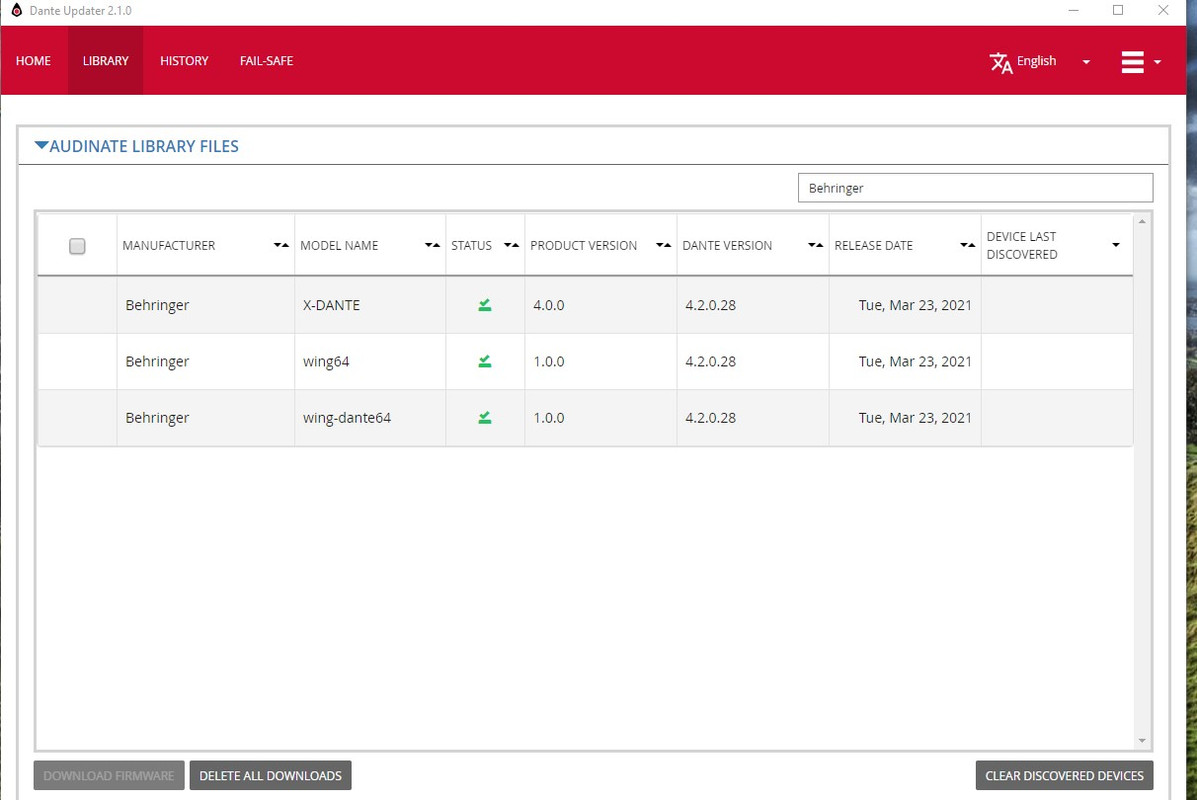Click Behringer manufacturer in wing64 row

tap(157, 362)
